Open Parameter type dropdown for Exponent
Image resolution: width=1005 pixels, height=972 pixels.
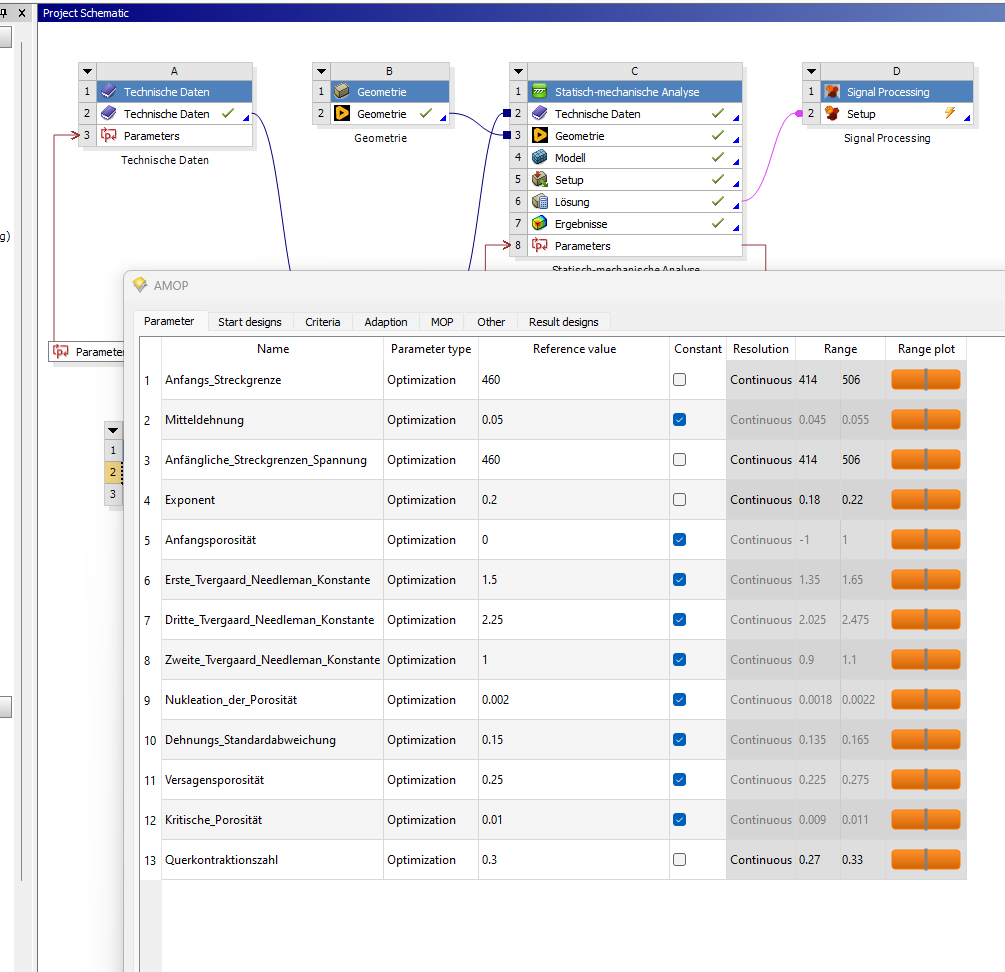click(430, 500)
